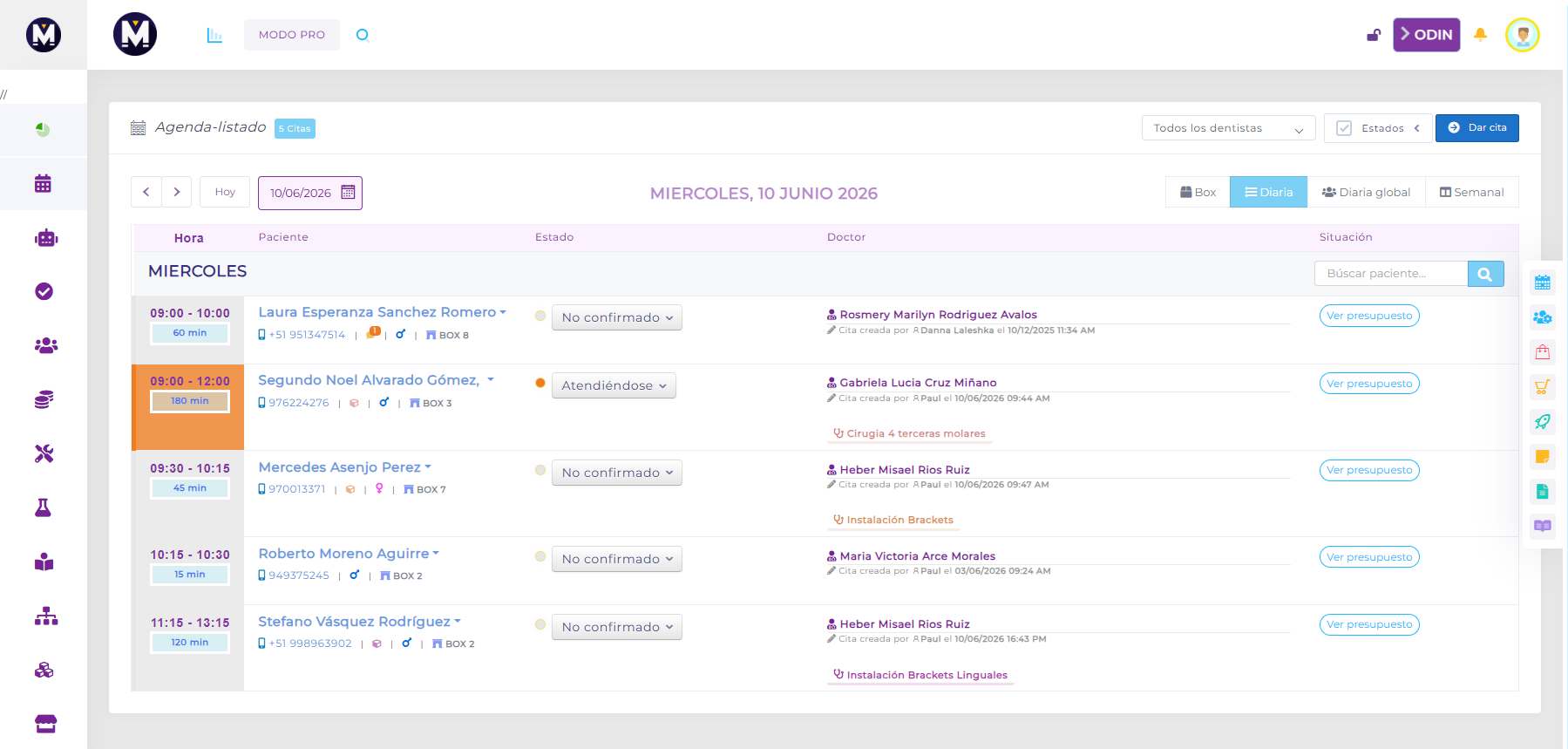Viewport: 1568px width, 749px height.
Task: Click the right panel shopping bag icon
Action: point(1543,352)
